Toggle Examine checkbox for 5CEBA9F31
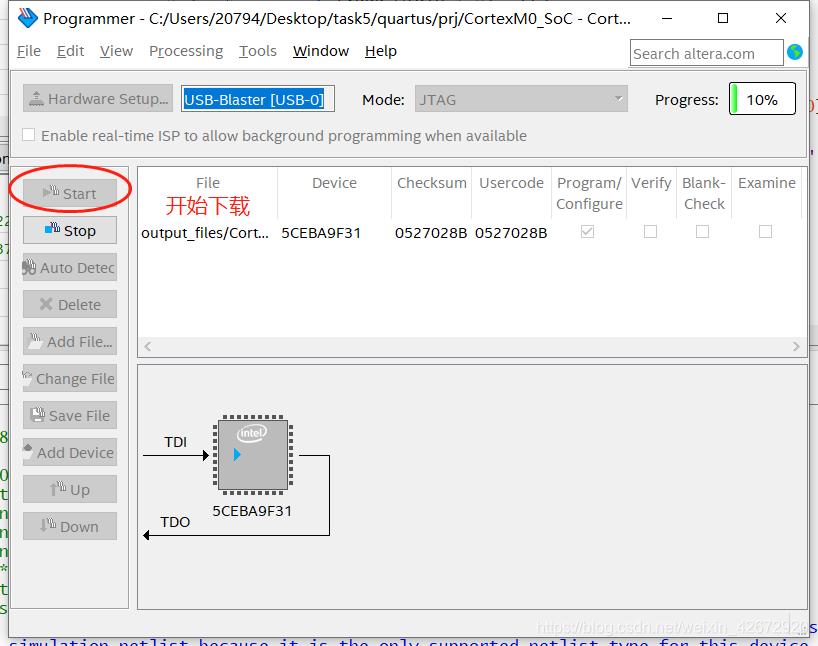Image resolution: width=818 pixels, height=646 pixels. [x=765, y=231]
